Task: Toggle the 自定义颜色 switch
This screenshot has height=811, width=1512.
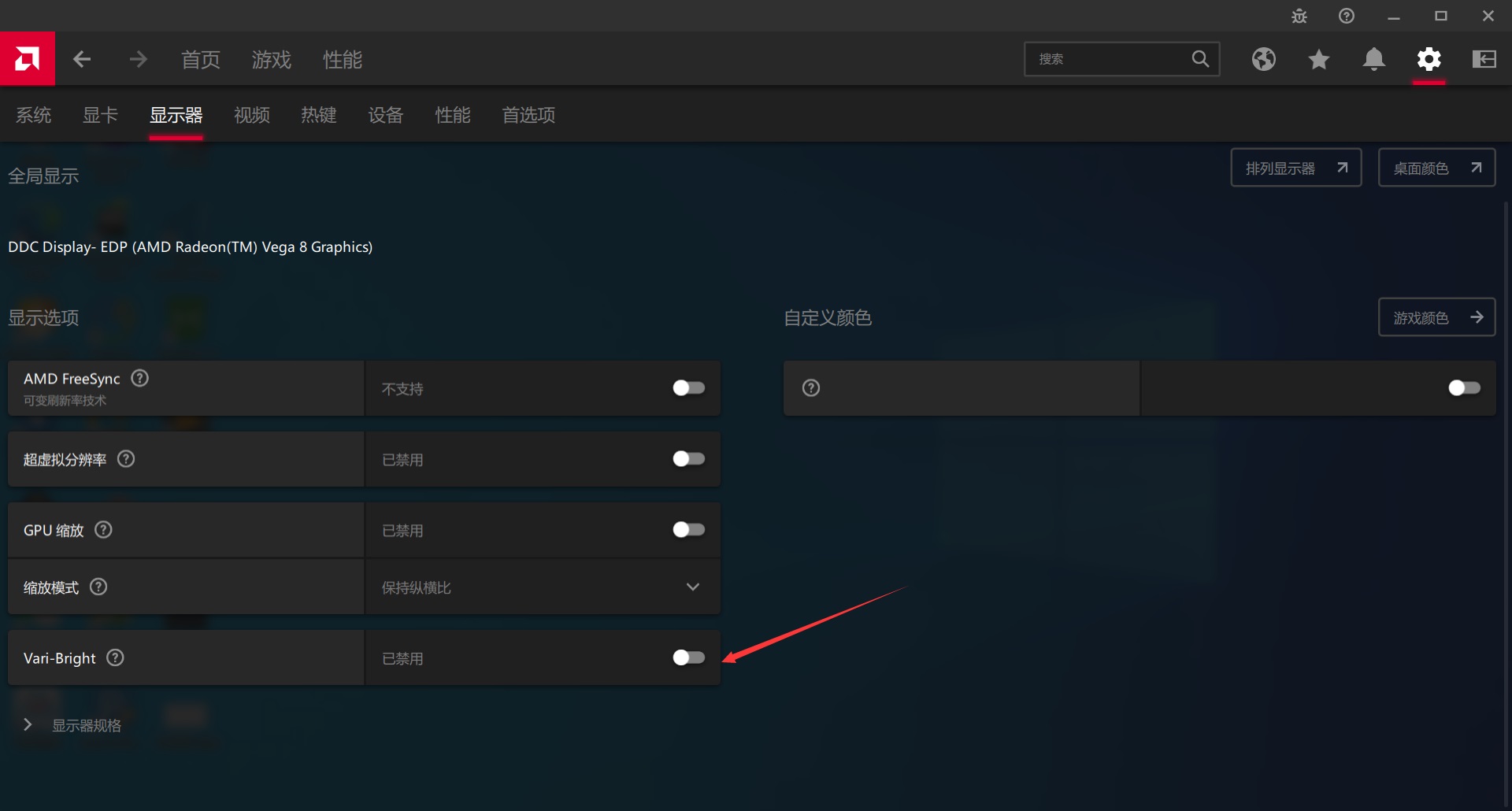Action: [x=1465, y=388]
